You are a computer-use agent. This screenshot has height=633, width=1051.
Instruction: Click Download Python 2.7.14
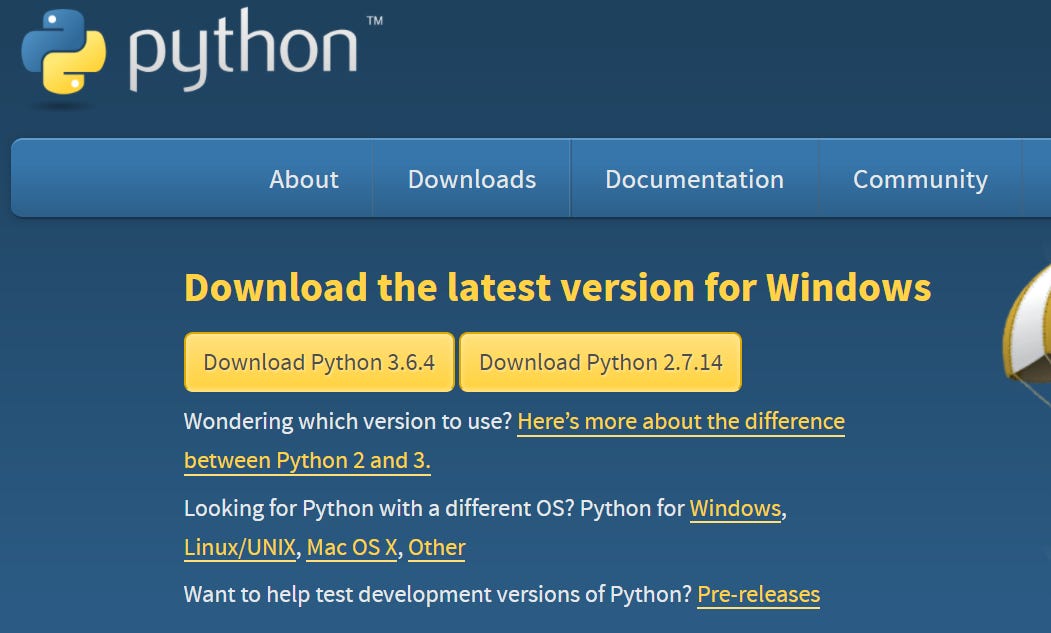tap(601, 362)
